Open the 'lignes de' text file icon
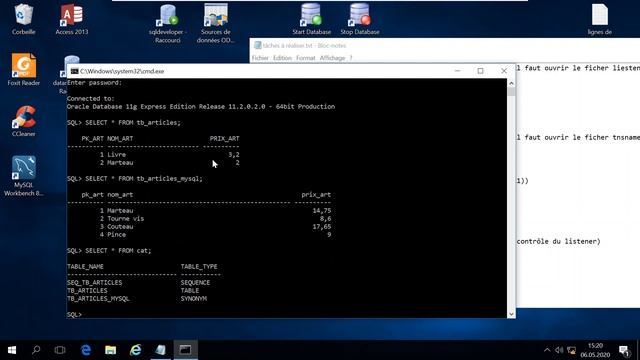This screenshot has width=640, height=360. 600,20
